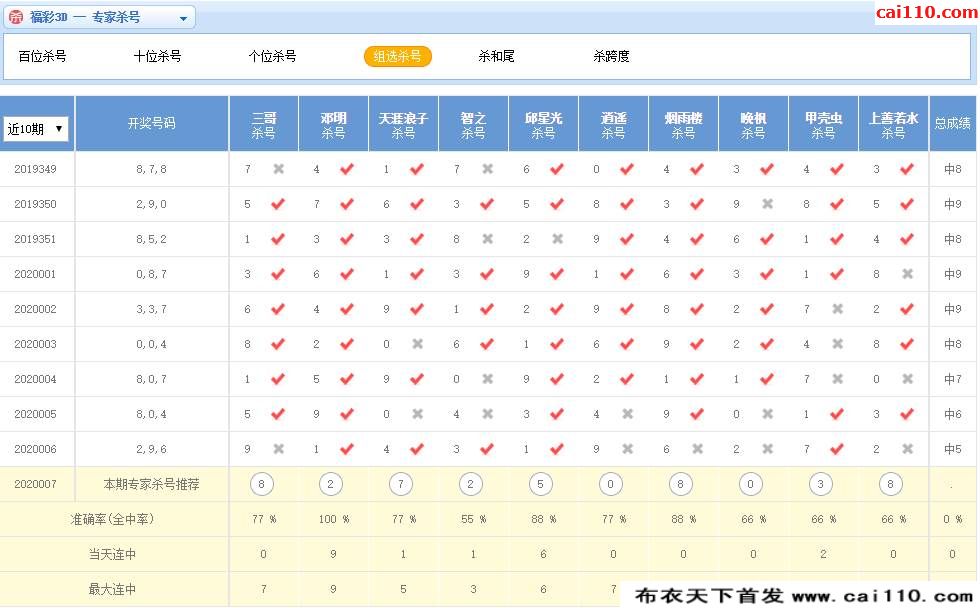Click 三哥's gray cross mark in row 2019349
The height and width of the screenshot is (608, 980).
coord(279,169)
